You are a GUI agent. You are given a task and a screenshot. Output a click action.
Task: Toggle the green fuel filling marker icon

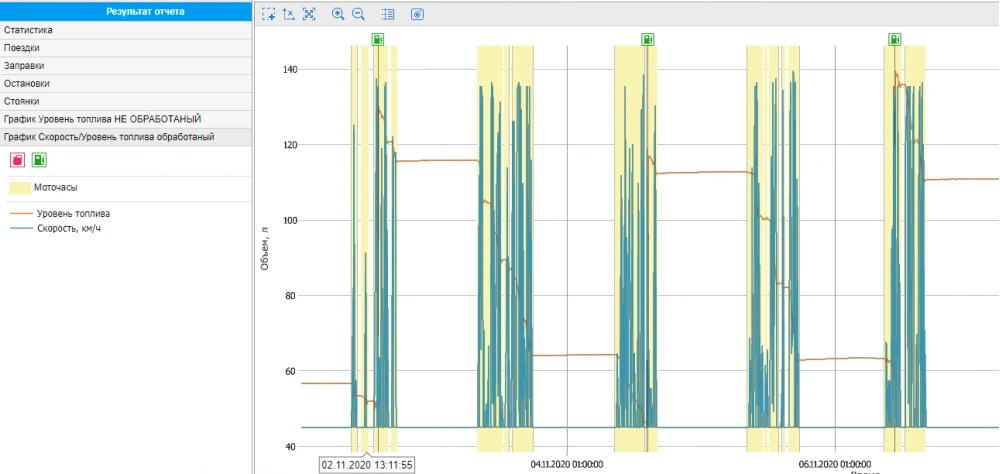click(x=39, y=160)
